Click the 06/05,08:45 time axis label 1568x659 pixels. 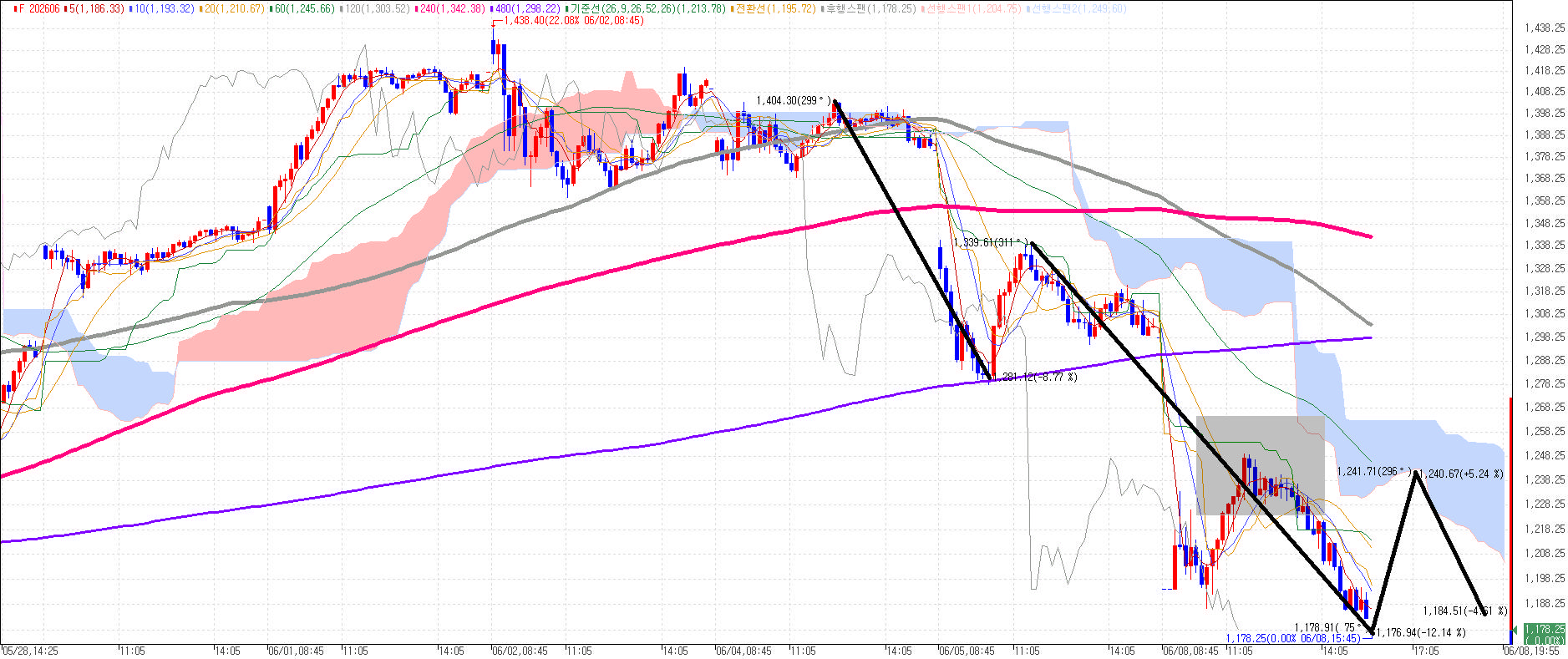967,651
